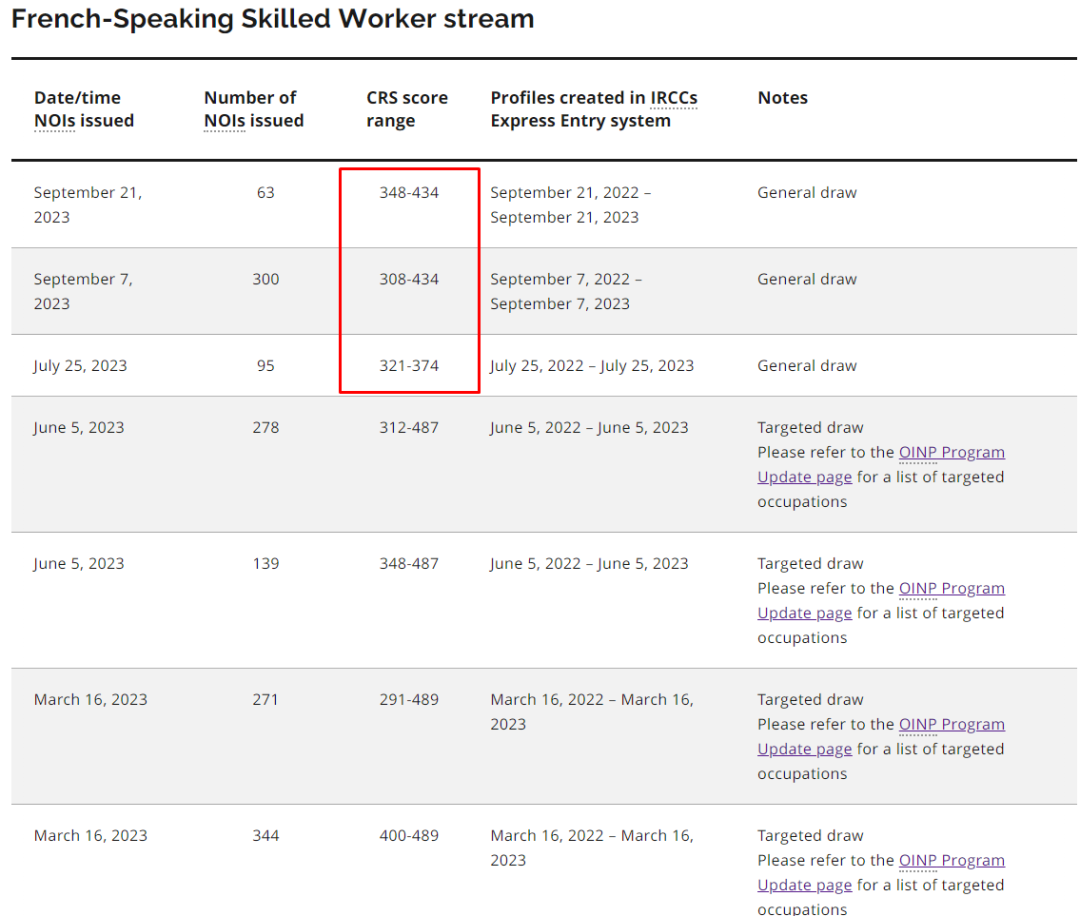Select the 'French-Speaking Skilled Worker stream' heading

pyautogui.click(x=273, y=19)
